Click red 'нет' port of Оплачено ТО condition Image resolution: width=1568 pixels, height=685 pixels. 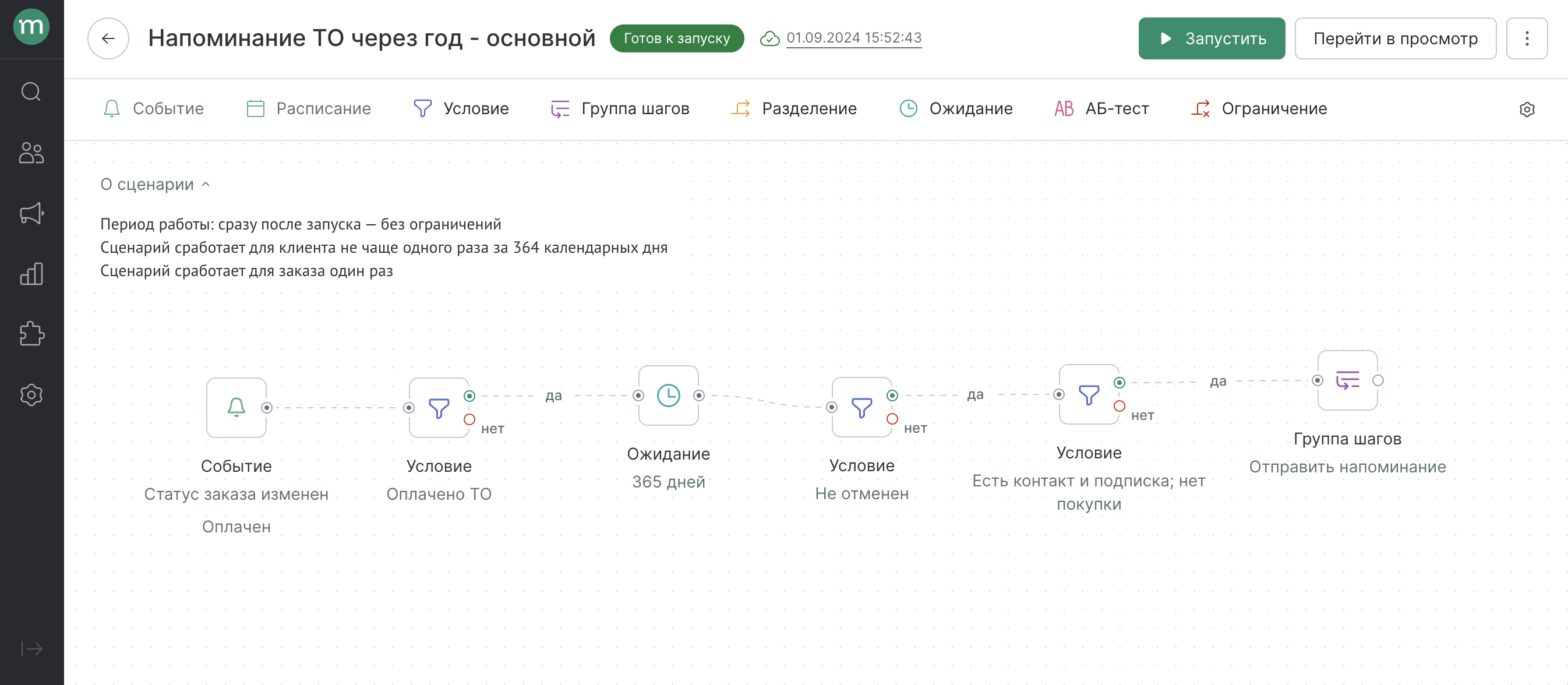469,419
